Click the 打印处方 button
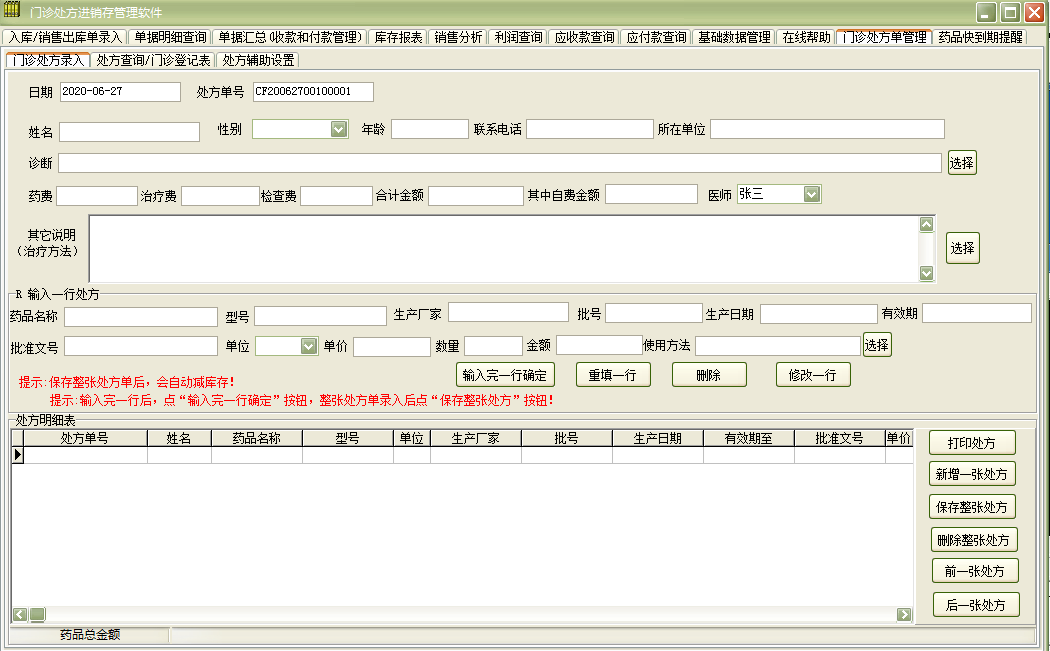 coord(972,443)
